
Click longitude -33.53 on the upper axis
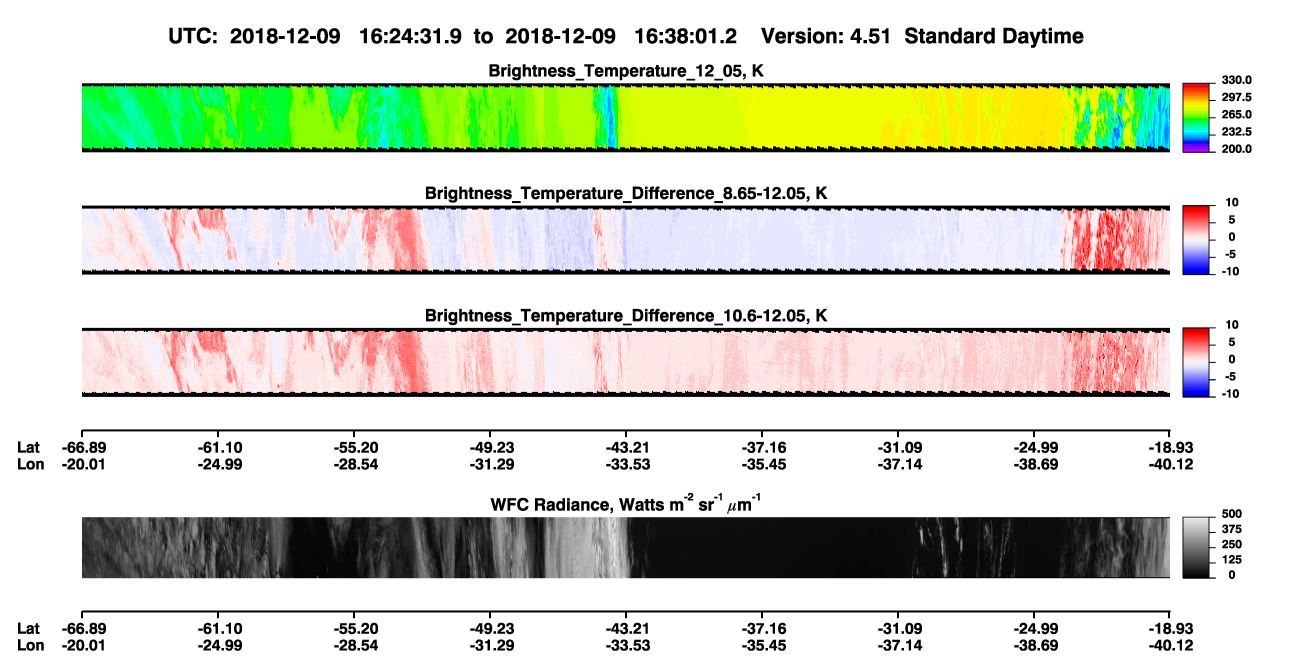626,464
